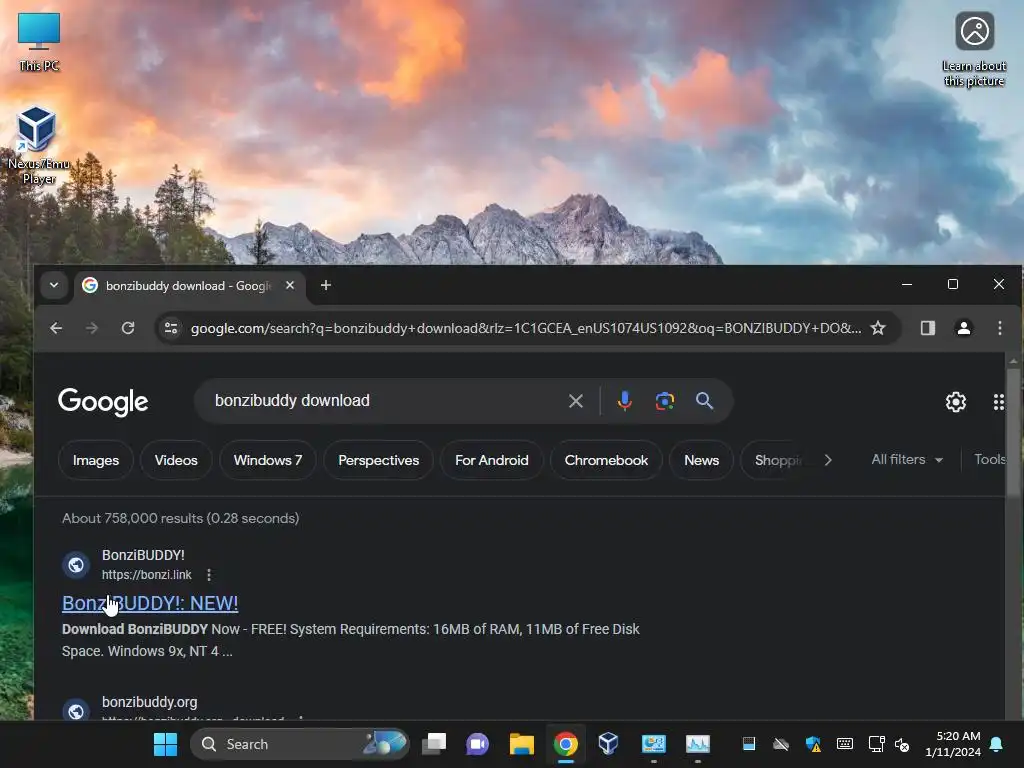The height and width of the screenshot is (768, 1024).
Task: Open Chrome three-dot menu
Action: 1000,328
